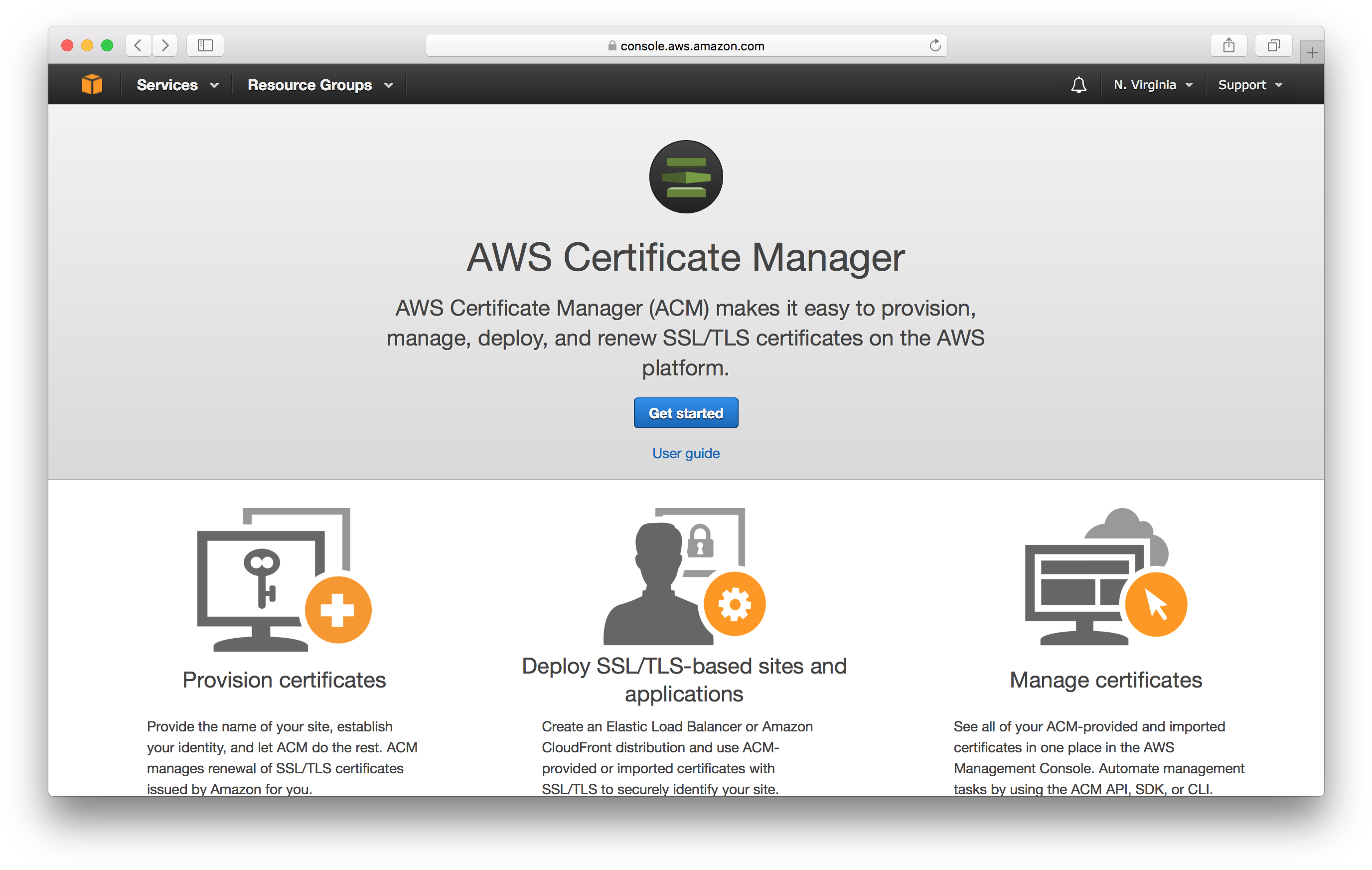The image size is (1372, 870).
Task: Click the console.aws.amazon.com address field
Action: (x=687, y=45)
